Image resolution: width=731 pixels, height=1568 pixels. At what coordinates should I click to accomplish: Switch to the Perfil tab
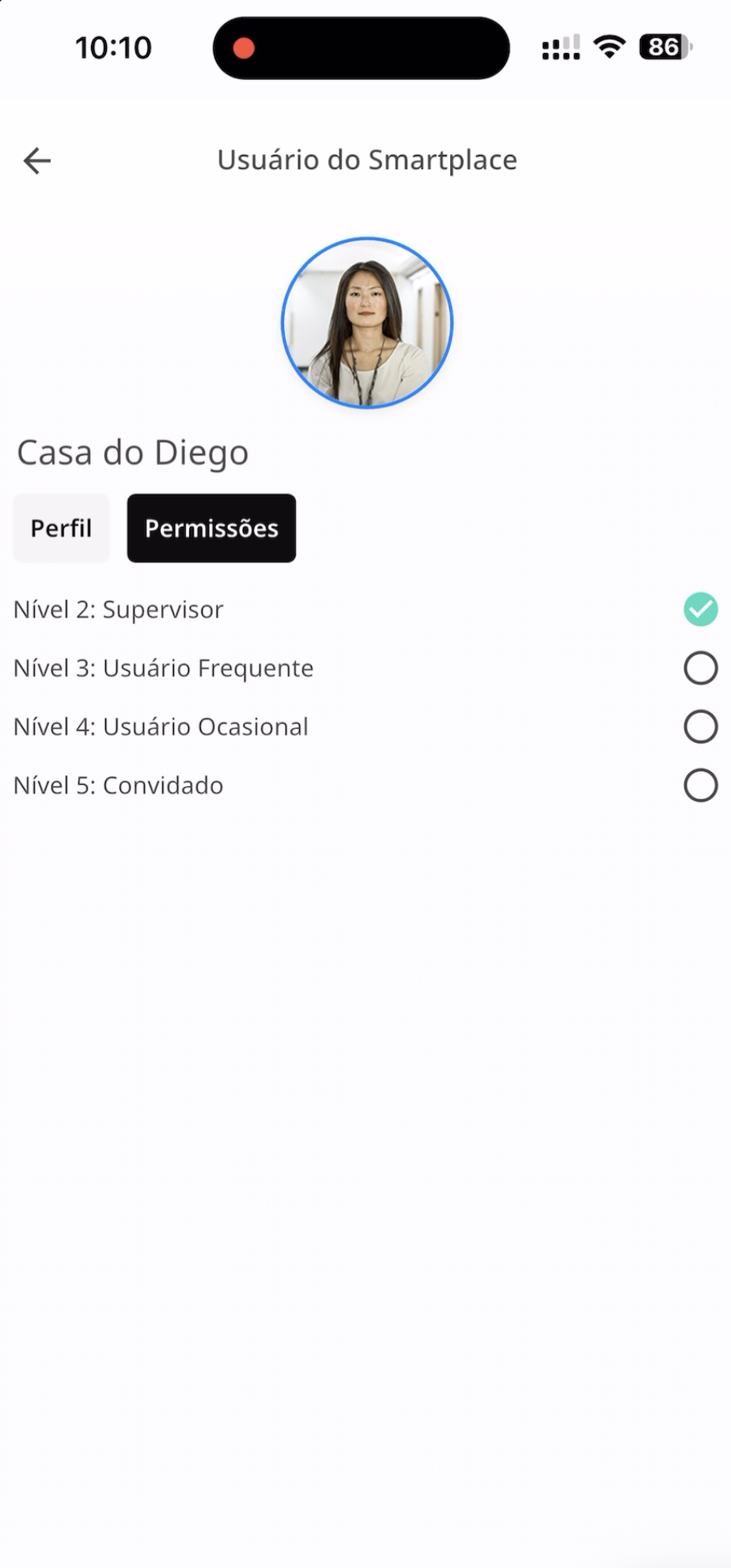(61, 528)
